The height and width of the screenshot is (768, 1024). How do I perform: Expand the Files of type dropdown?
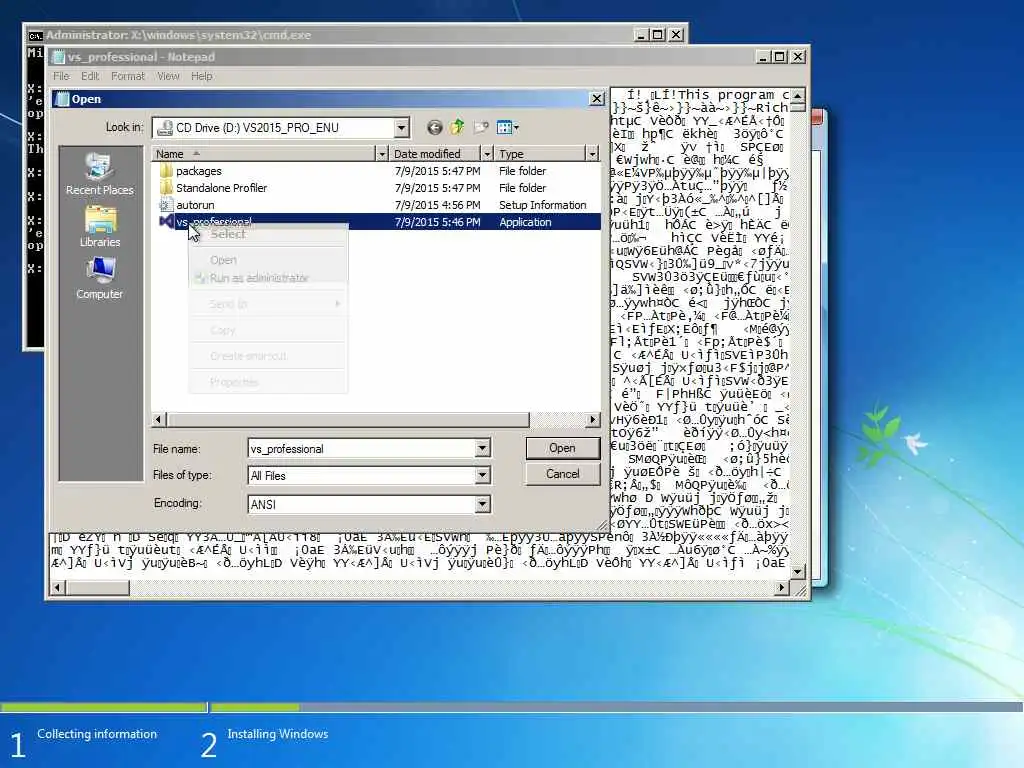click(482, 475)
